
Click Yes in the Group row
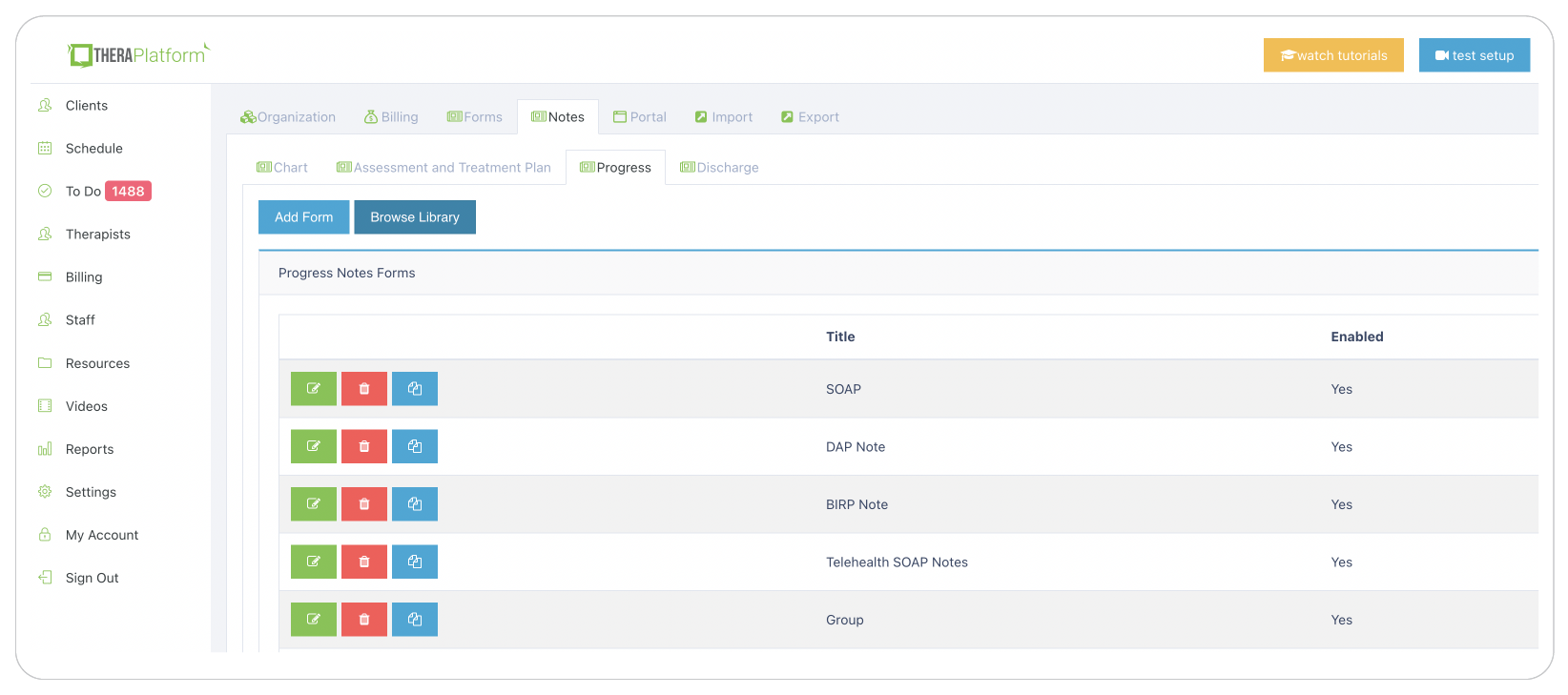click(1342, 620)
